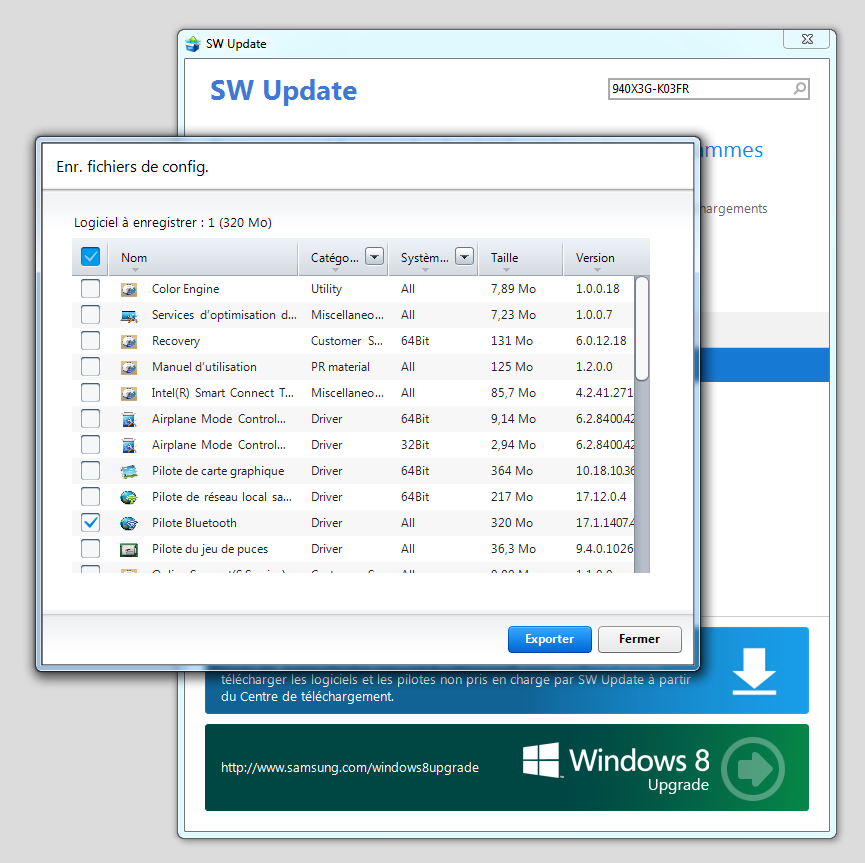Open the samsung.com/windows8upgrade link

350,768
